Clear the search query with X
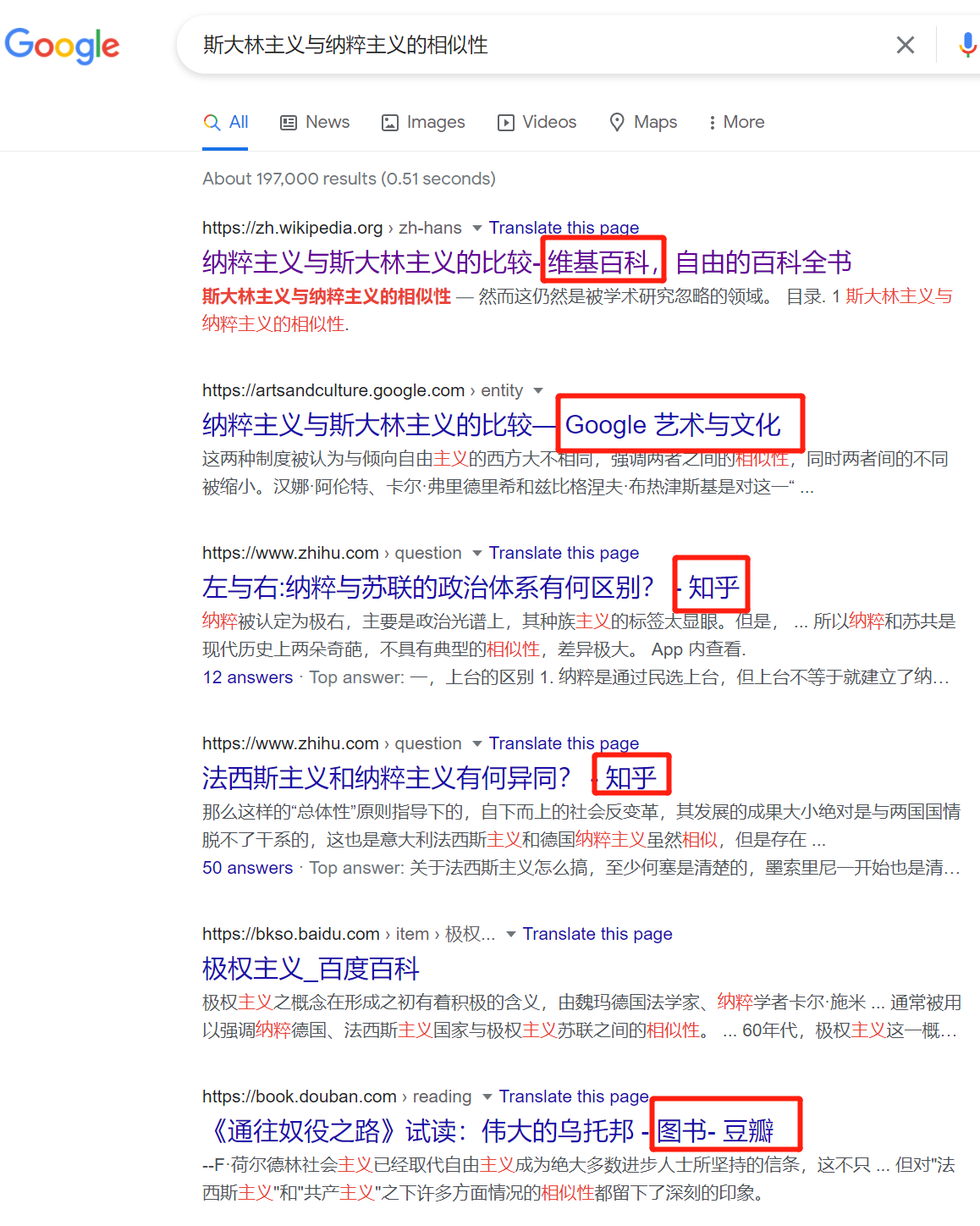Screen dimensions: 980x1226 tap(906, 45)
